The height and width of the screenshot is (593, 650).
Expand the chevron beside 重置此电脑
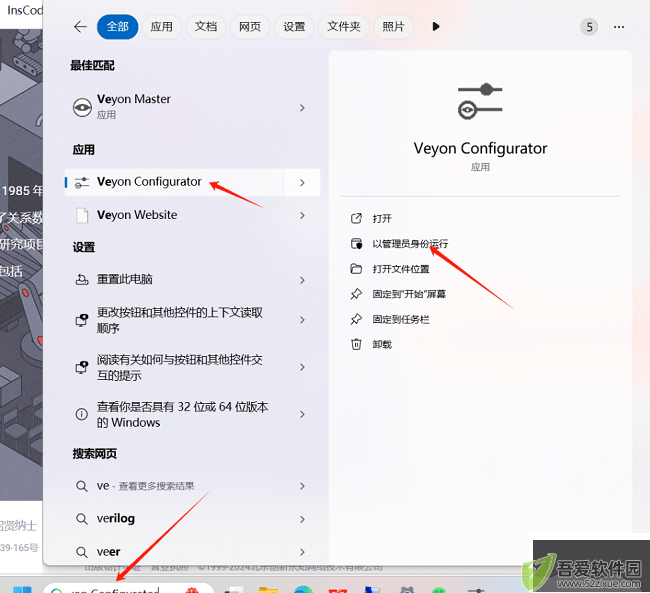(x=302, y=280)
